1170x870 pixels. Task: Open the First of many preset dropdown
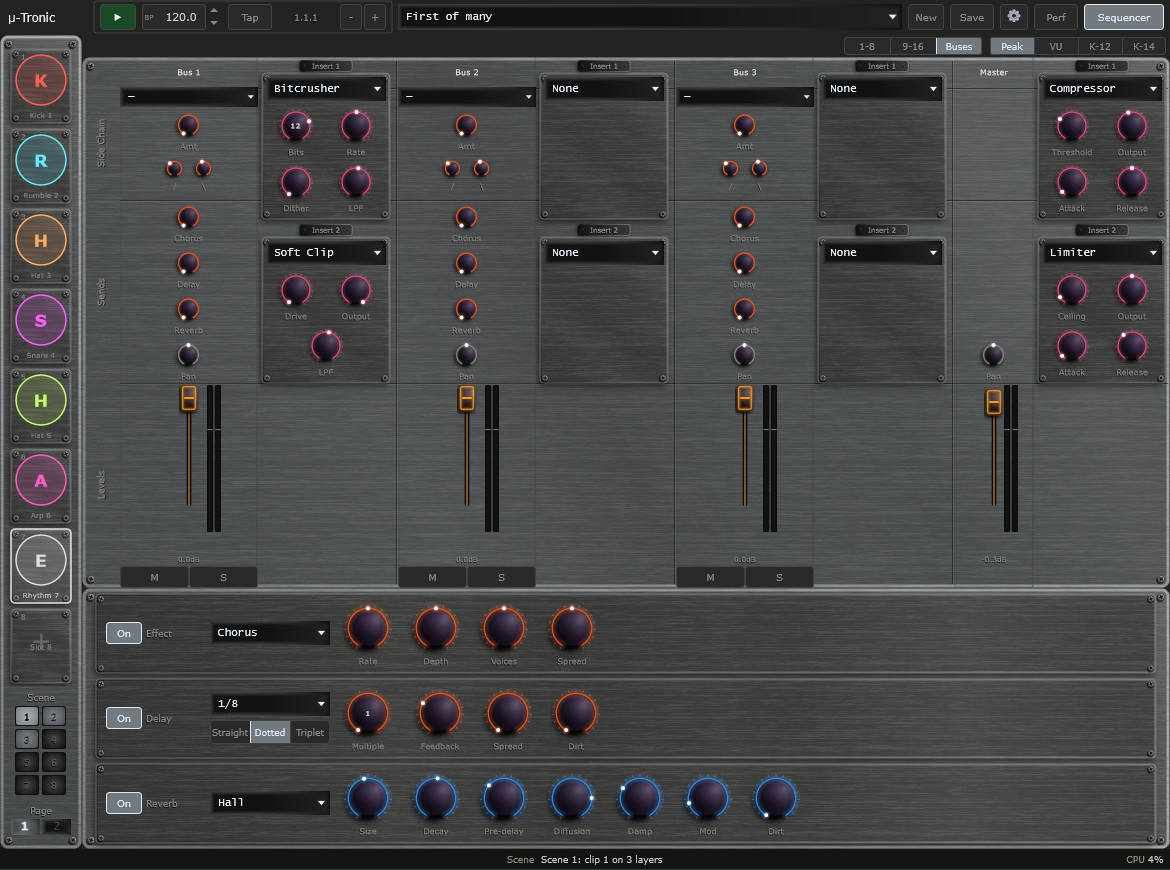pos(650,16)
